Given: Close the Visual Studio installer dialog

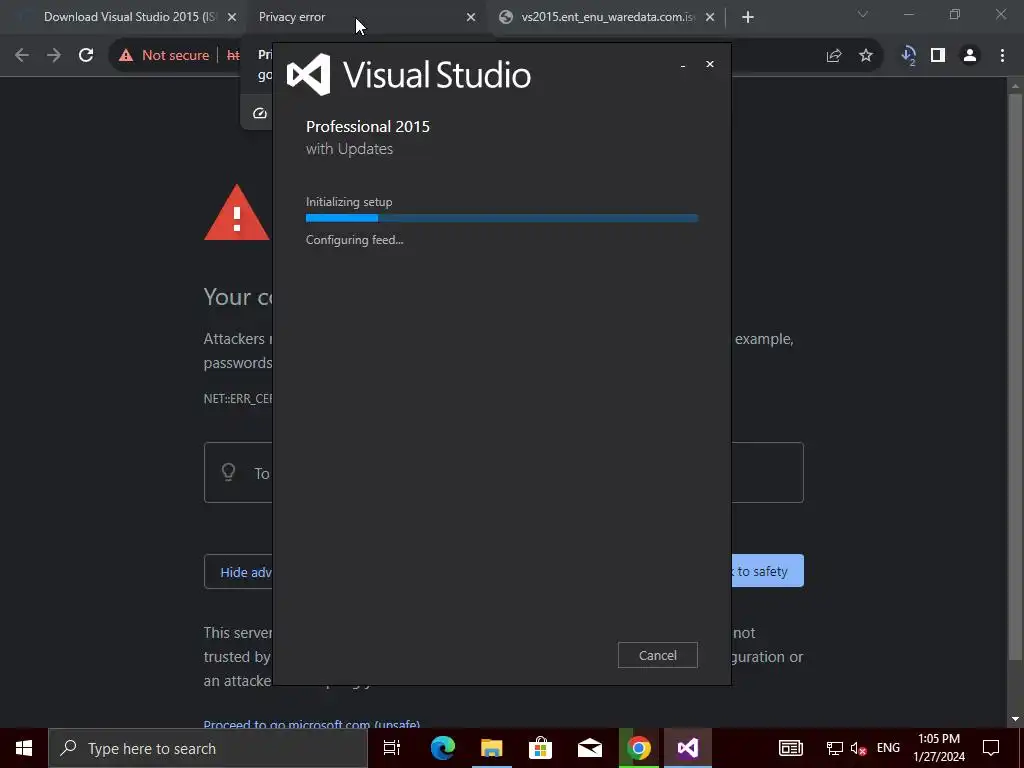Looking at the screenshot, I should pos(710,64).
